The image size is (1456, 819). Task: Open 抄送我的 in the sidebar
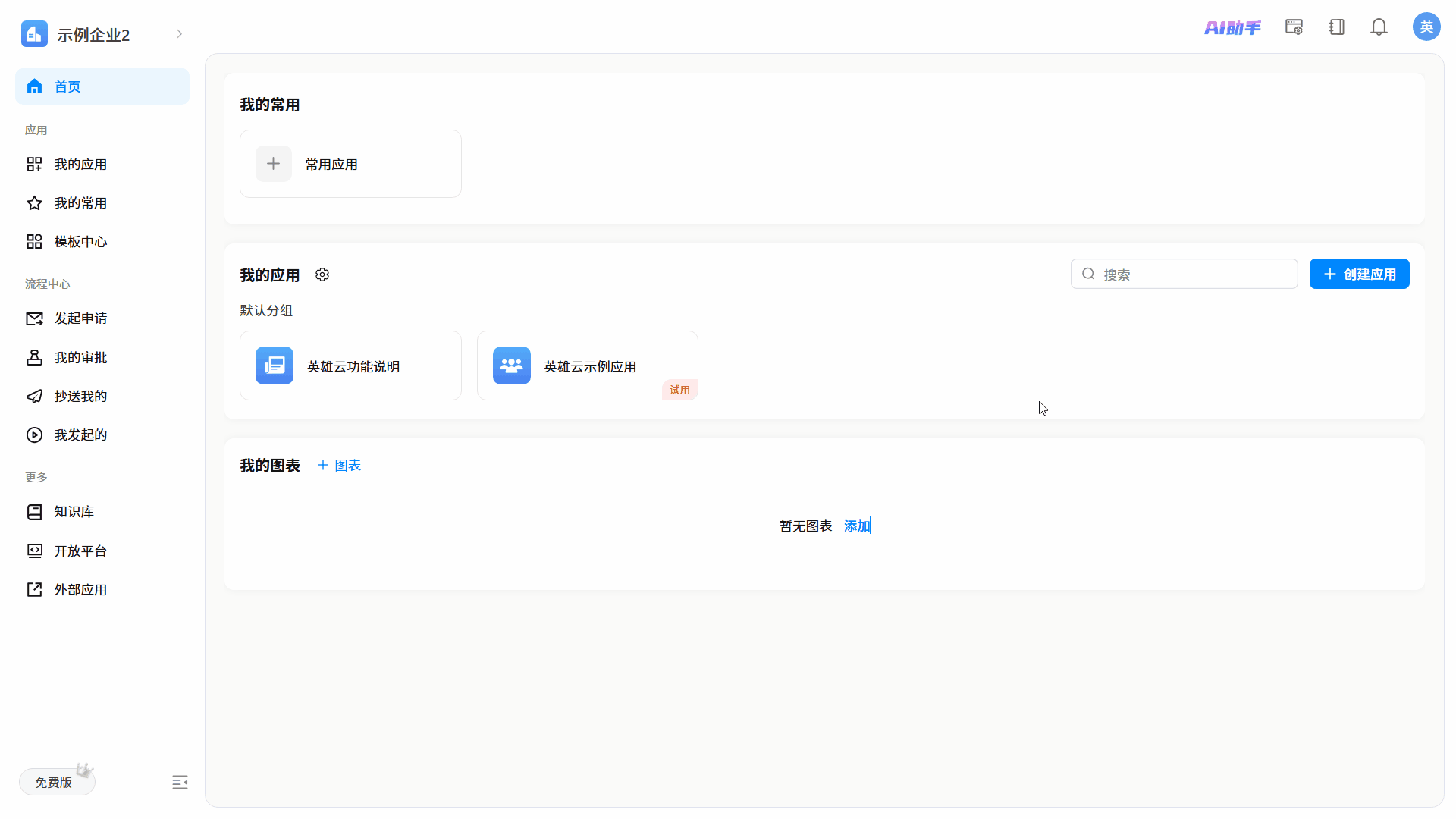click(x=102, y=397)
